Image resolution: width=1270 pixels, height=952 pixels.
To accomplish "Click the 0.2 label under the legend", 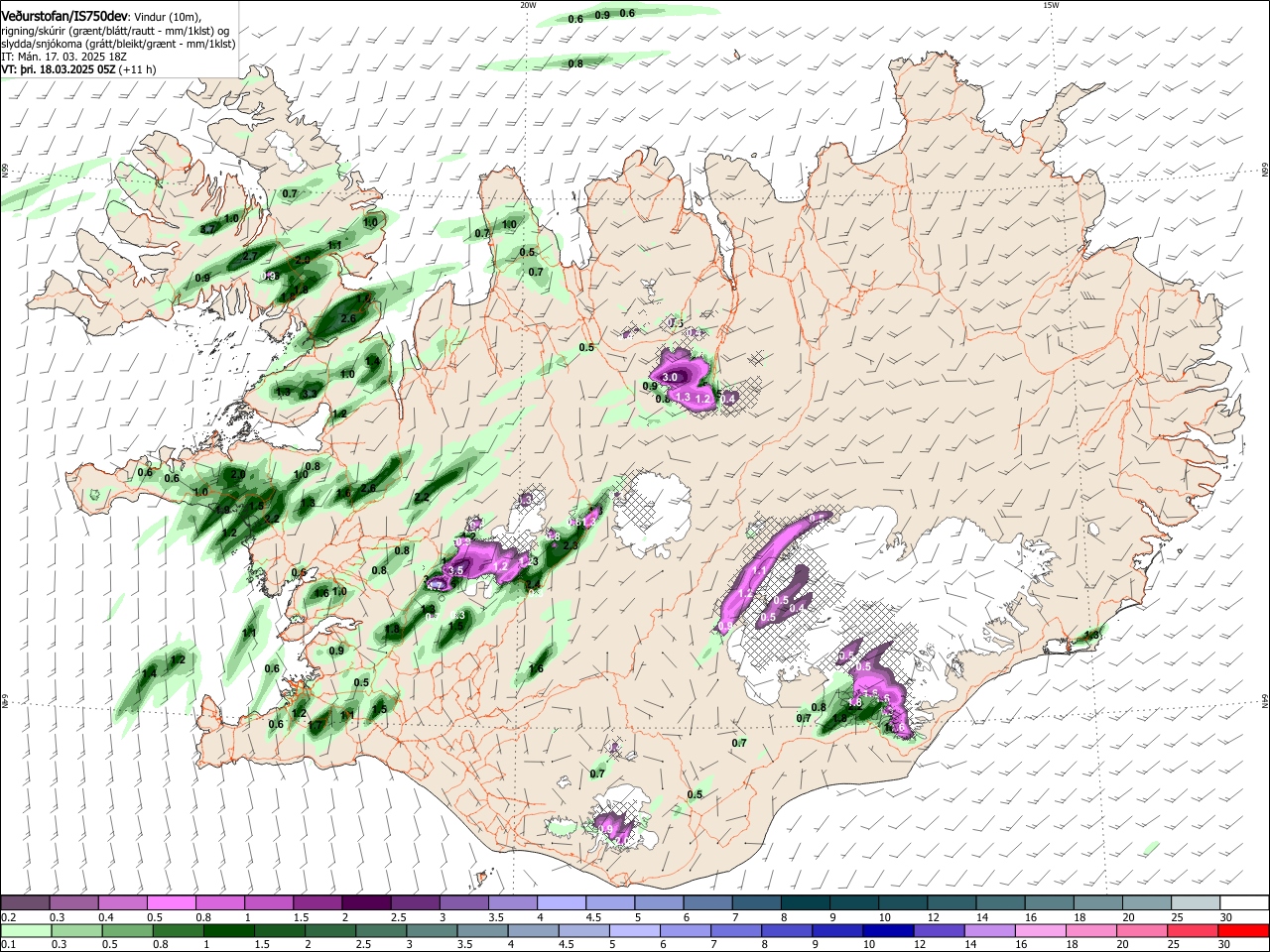I will pos(7,917).
